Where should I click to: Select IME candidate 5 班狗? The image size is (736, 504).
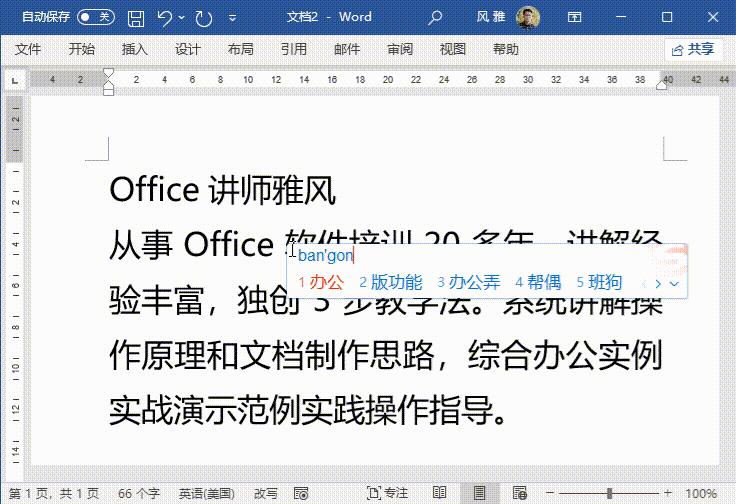[x=599, y=283]
